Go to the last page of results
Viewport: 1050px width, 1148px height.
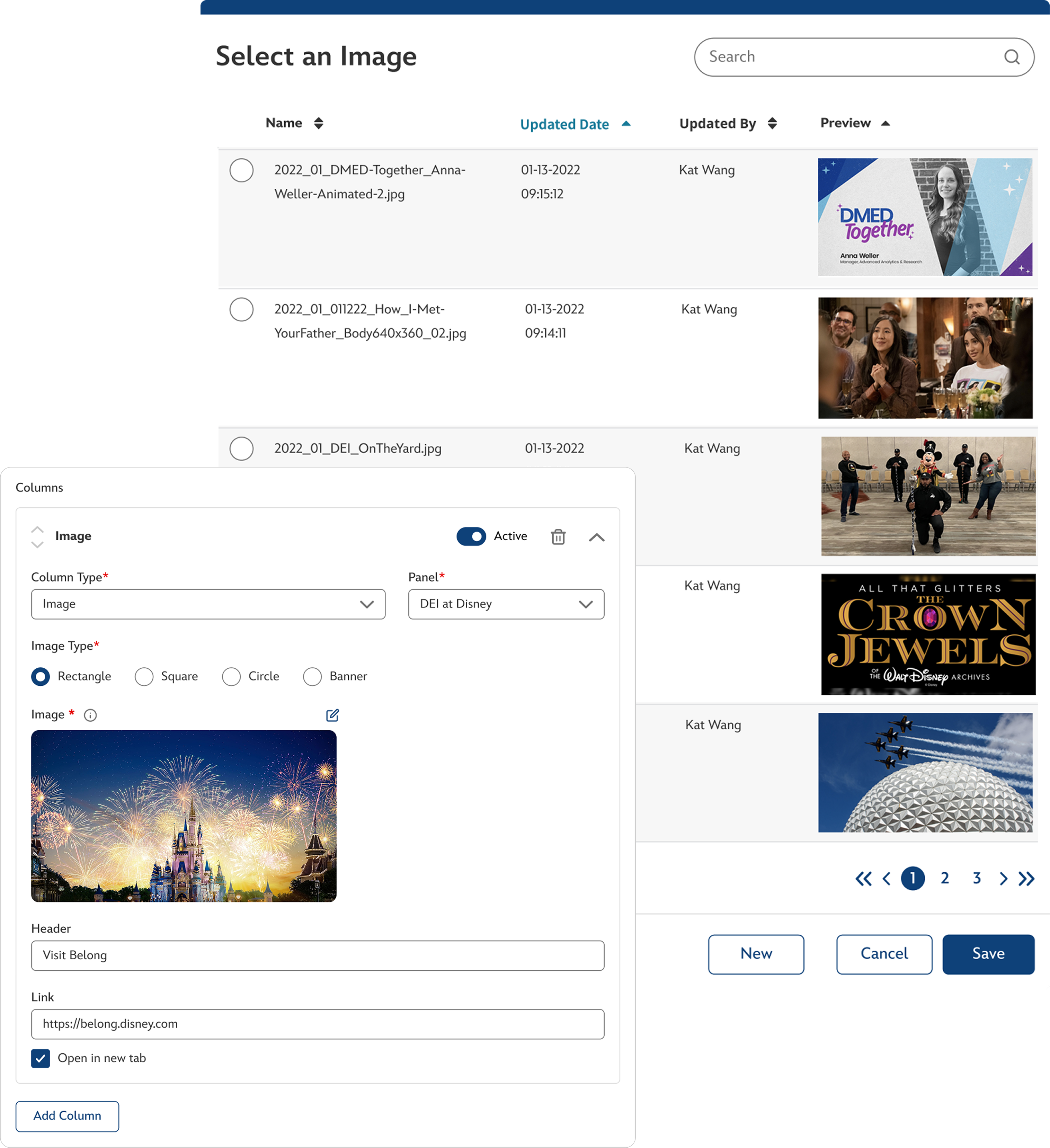point(1026,879)
